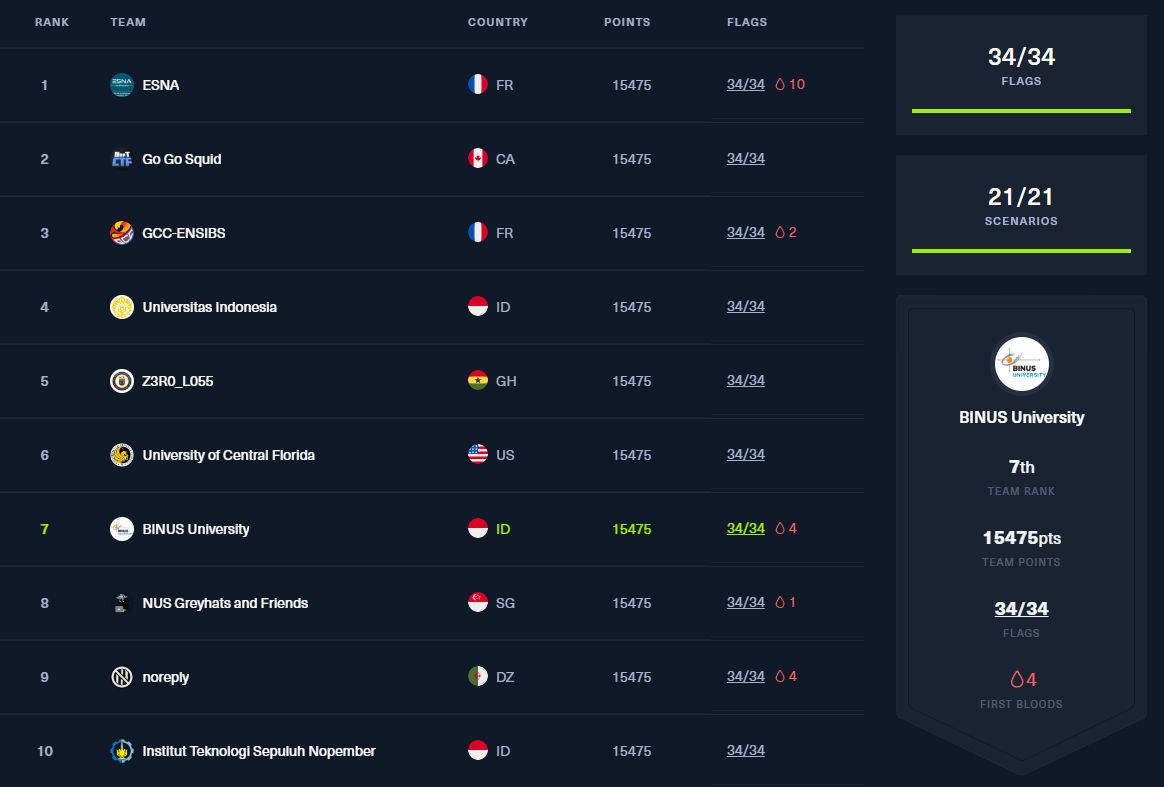
Task: Open Go Go Squid's 34/34 flags link
Action: pyautogui.click(x=746, y=158)
